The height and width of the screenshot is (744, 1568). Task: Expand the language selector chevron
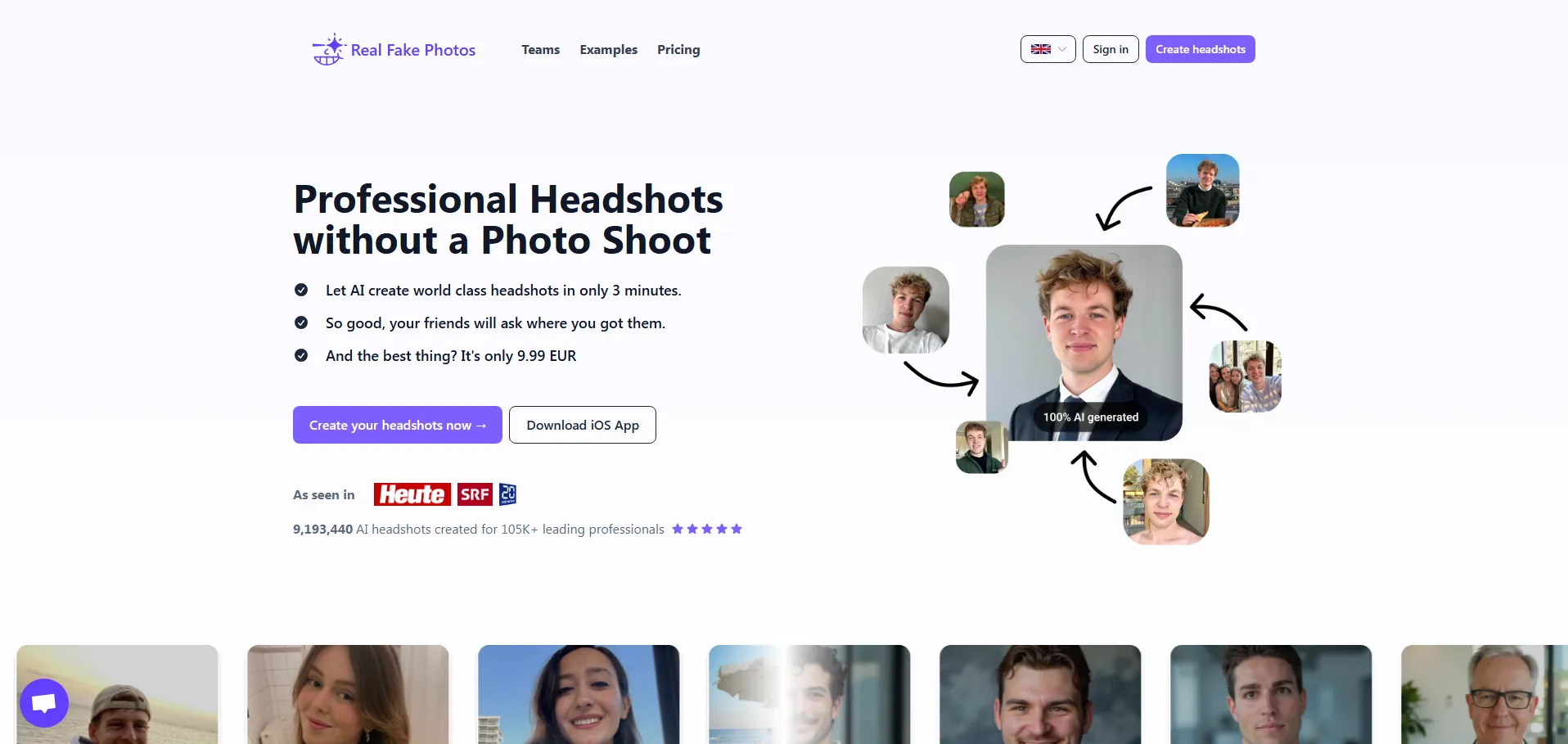pos(1062,49)
